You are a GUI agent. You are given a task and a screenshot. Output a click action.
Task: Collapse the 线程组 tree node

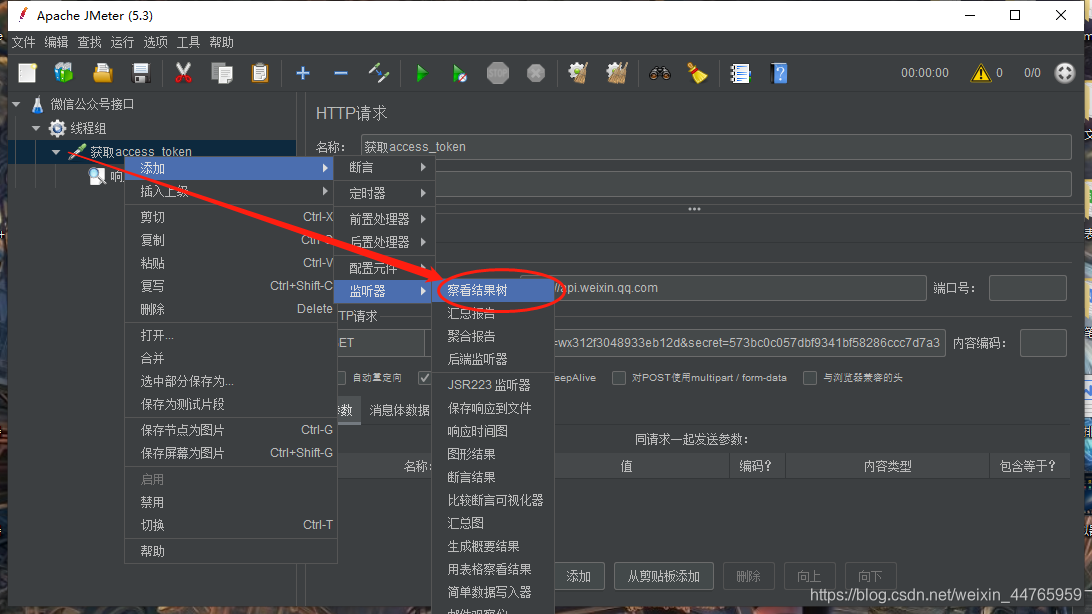click(x=36, y=128)
